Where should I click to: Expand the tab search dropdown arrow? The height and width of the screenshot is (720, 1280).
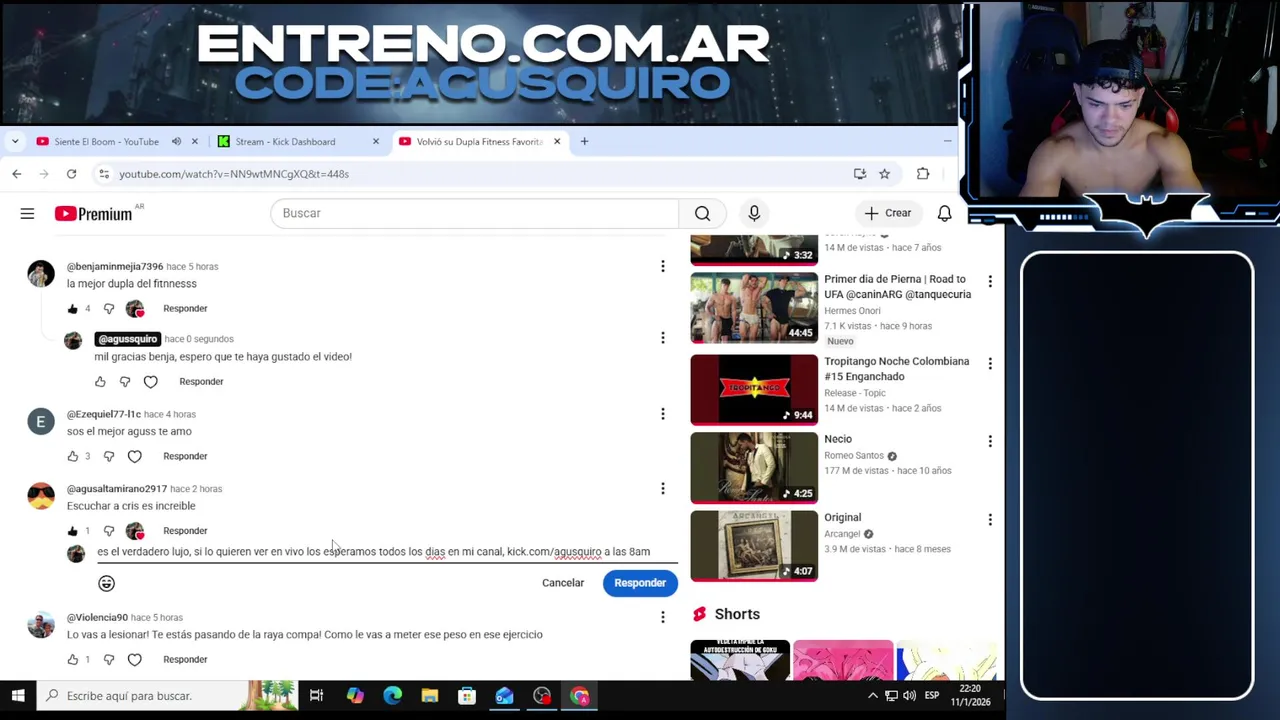tap(15, 142)
